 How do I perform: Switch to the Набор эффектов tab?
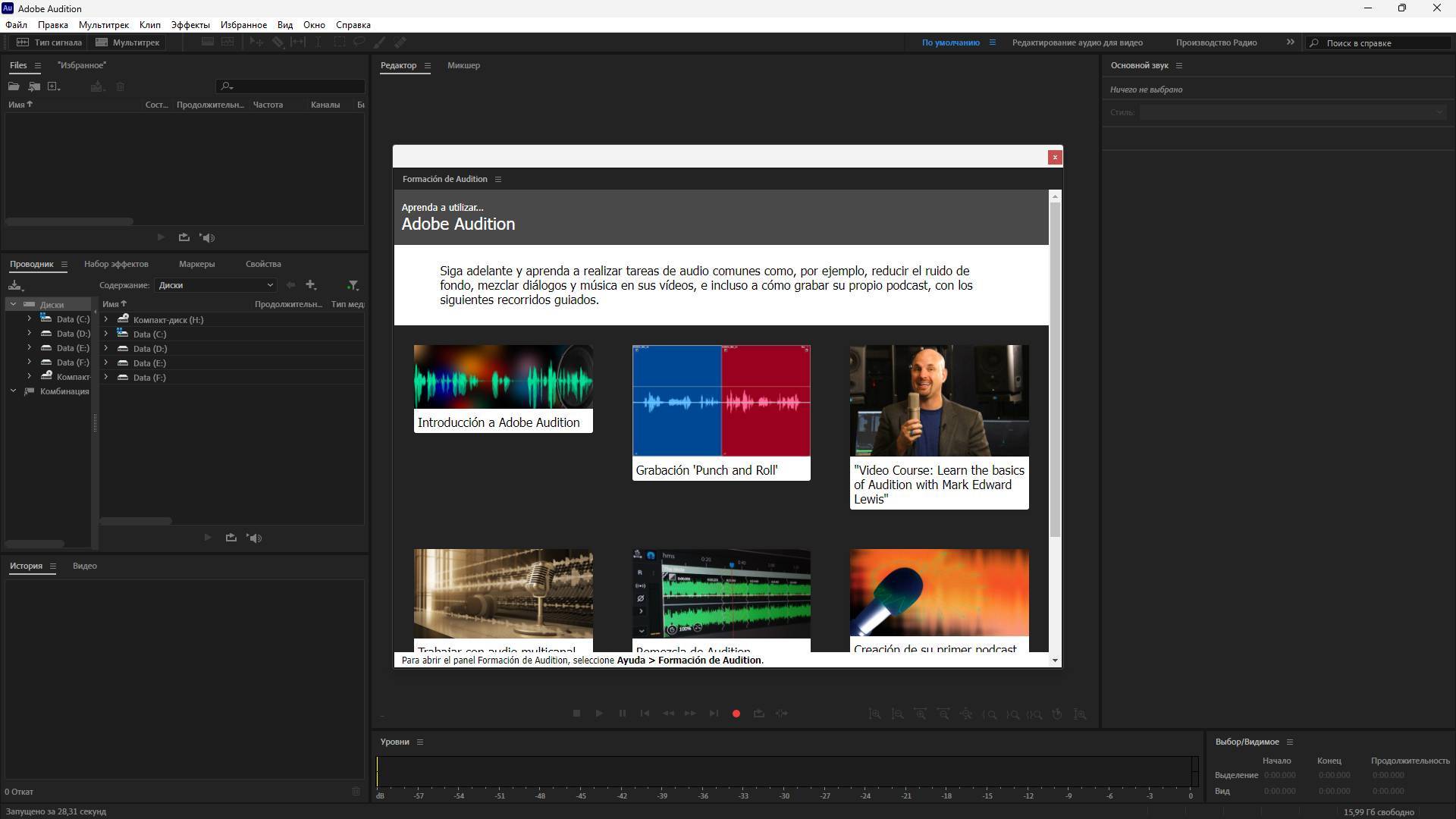[x=116, y=264]
